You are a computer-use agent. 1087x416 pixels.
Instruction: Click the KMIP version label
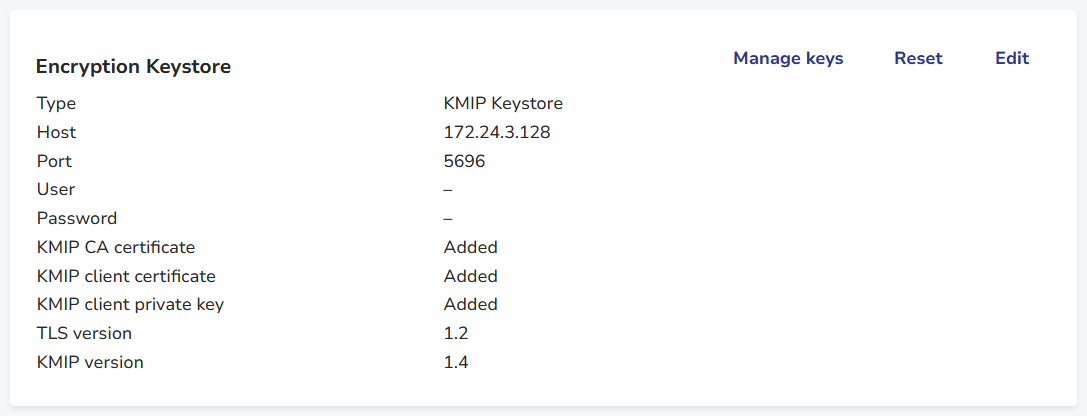tap(90, 362)
